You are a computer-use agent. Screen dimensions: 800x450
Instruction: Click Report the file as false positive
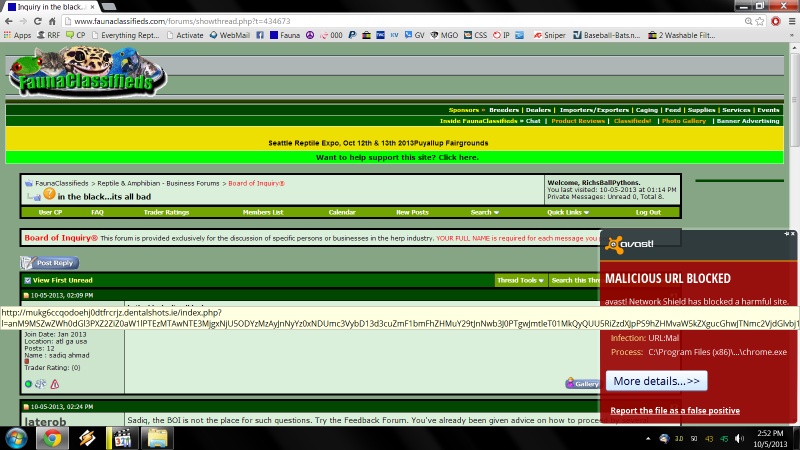tap(675, 410)
